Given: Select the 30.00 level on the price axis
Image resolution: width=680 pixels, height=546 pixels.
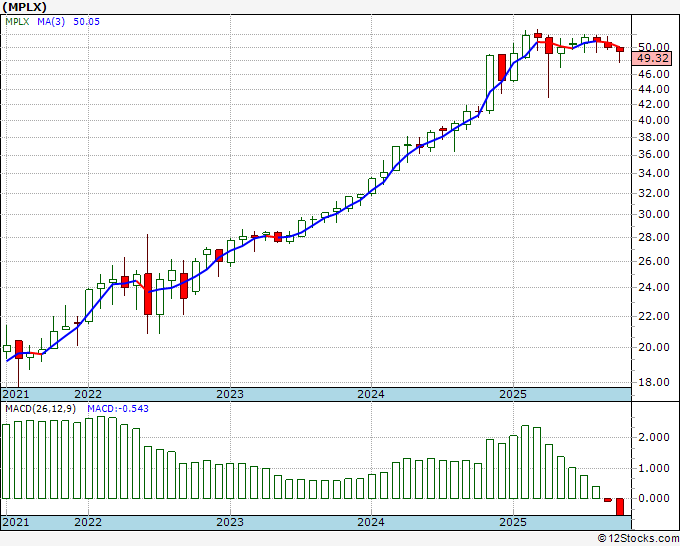Looking at the screenshot, I should tap(654, 214).
